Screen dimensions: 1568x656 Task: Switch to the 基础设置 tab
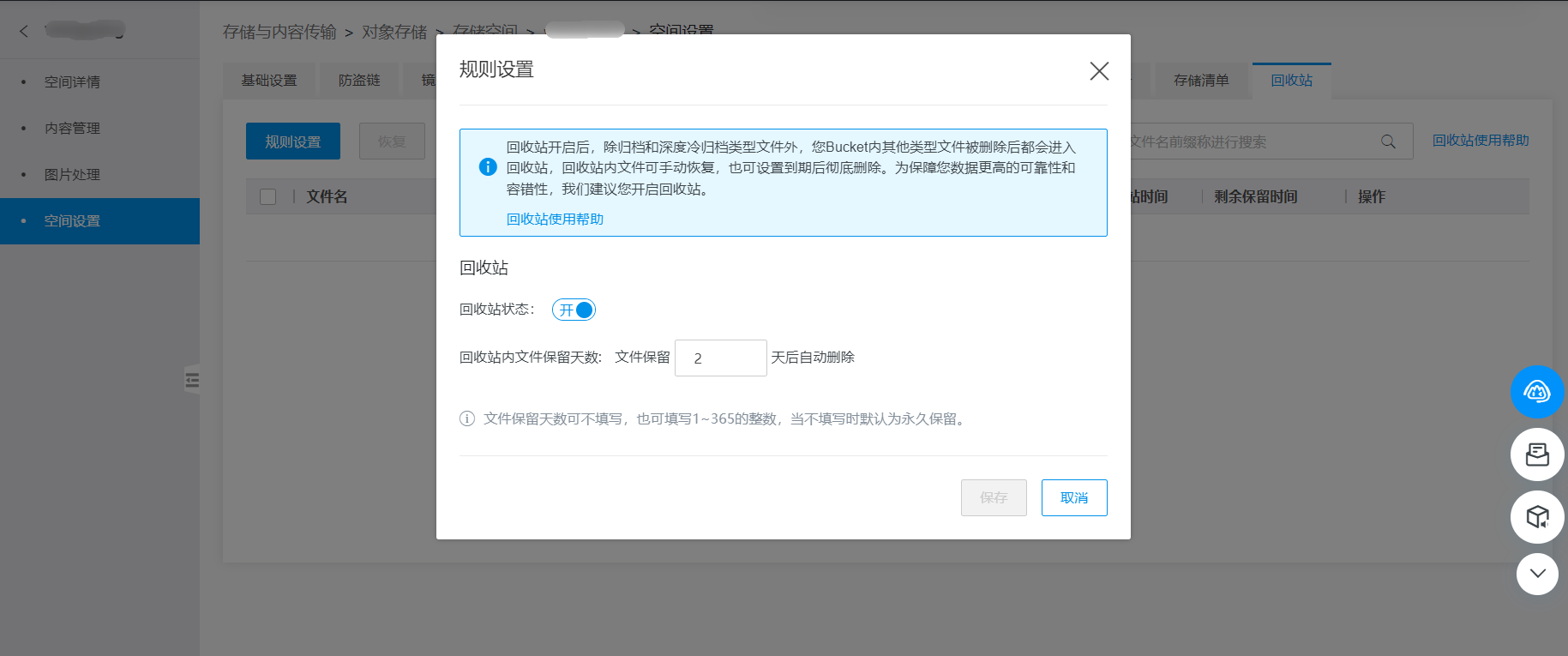tap(269, 81)
